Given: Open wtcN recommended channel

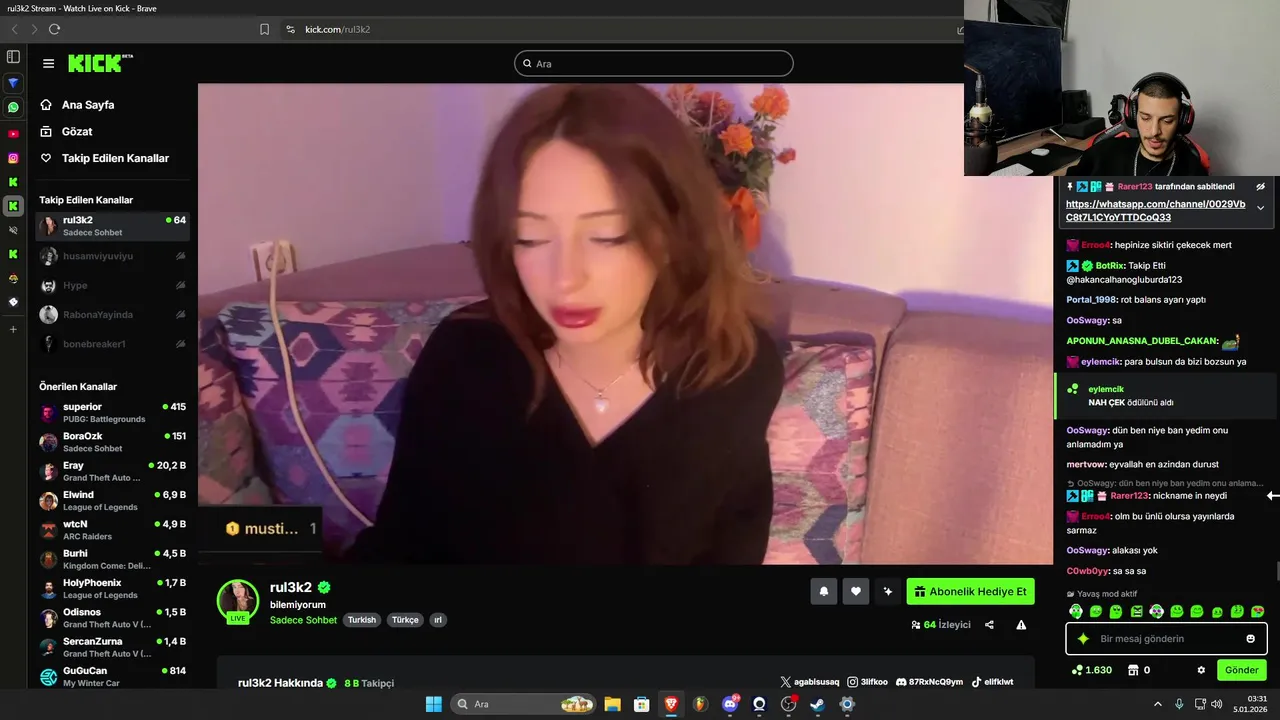Looking at the screenshot, I should (112, 530).
